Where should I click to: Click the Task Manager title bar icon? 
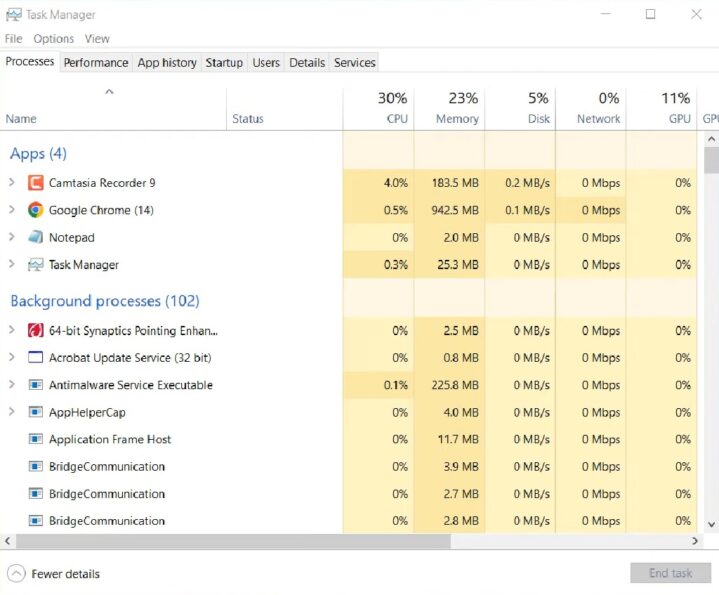tap(13, 15)
